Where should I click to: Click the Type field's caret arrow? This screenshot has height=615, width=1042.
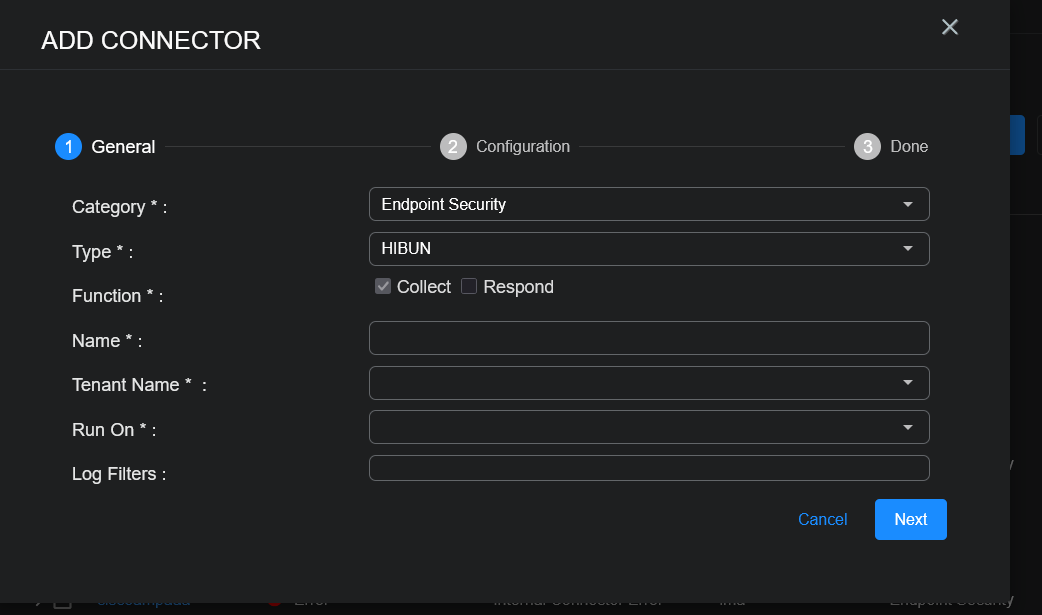(x=907, y=249)
